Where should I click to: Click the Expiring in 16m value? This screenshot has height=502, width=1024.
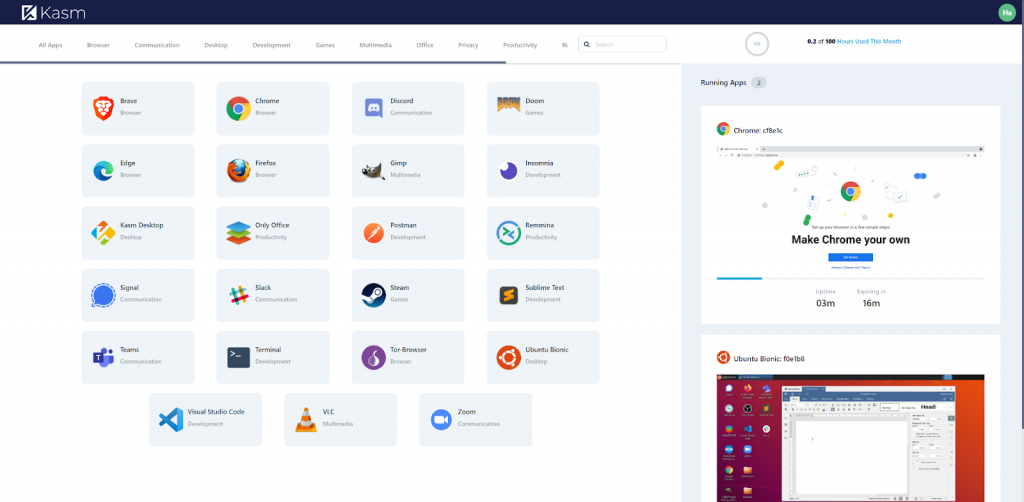tap(871, 303)
